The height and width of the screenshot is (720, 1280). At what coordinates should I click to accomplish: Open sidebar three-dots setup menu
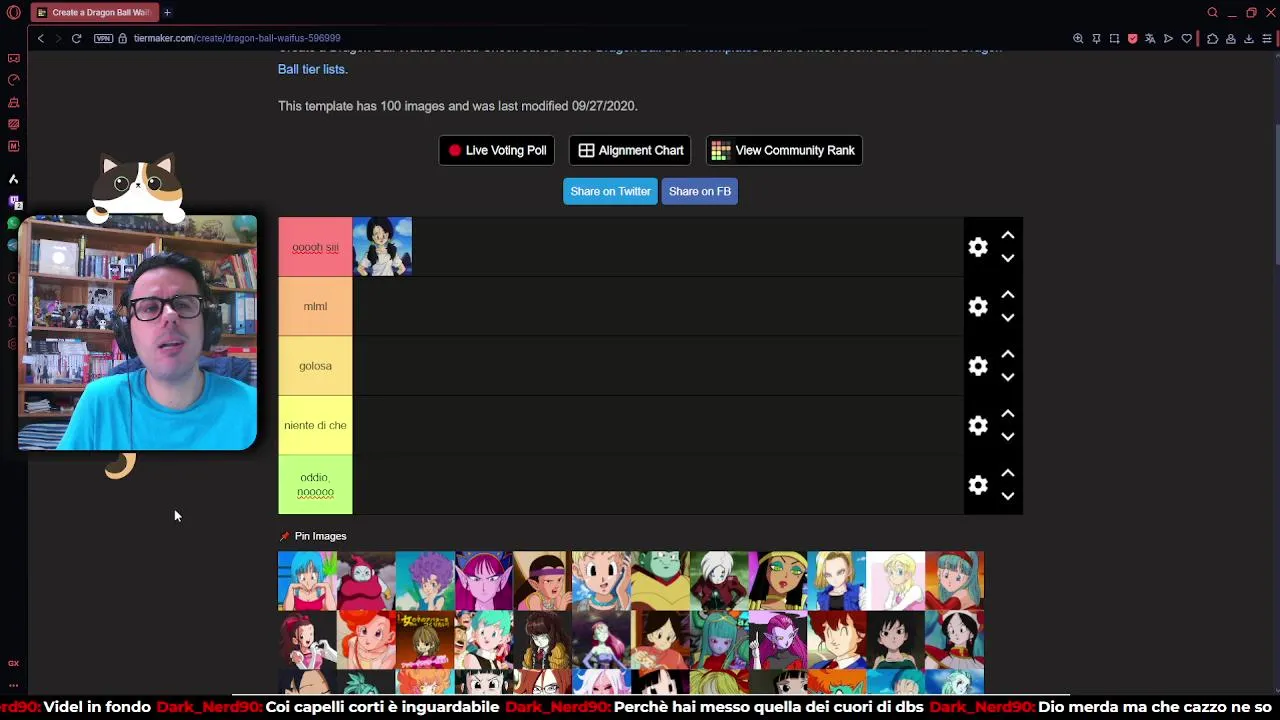(x=13, y=685)
